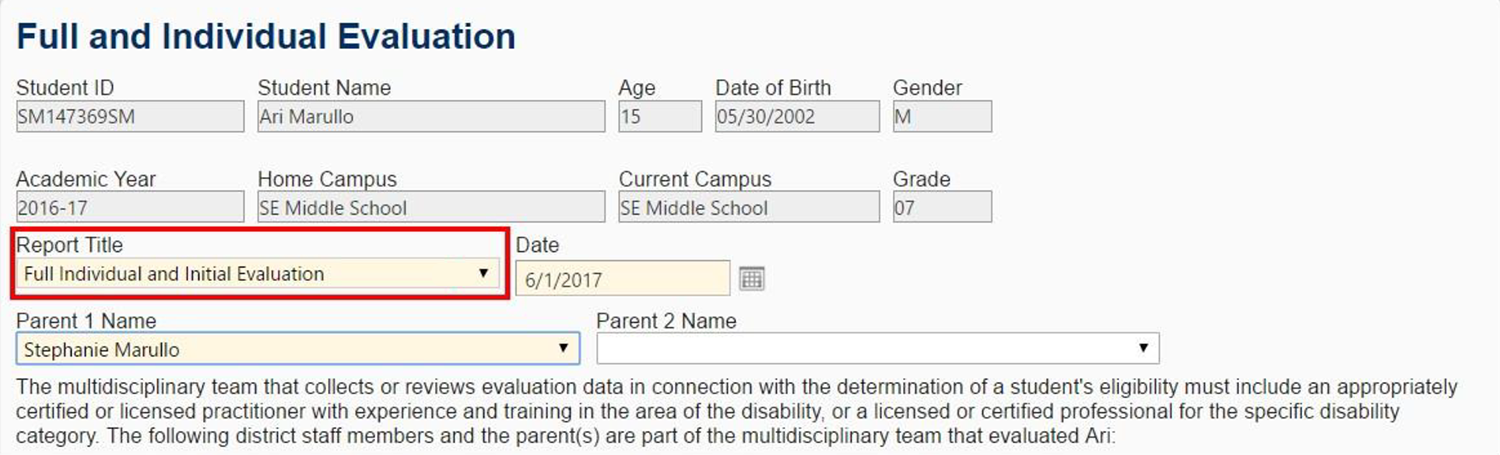This screenshot has height=455, width=1500.
Task: Click the Full and Individual Evaluation heading
Action: point(266,37)
